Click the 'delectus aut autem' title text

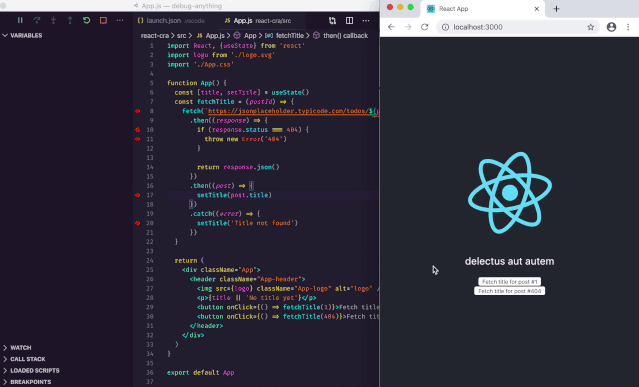click(x=509, y=261)
